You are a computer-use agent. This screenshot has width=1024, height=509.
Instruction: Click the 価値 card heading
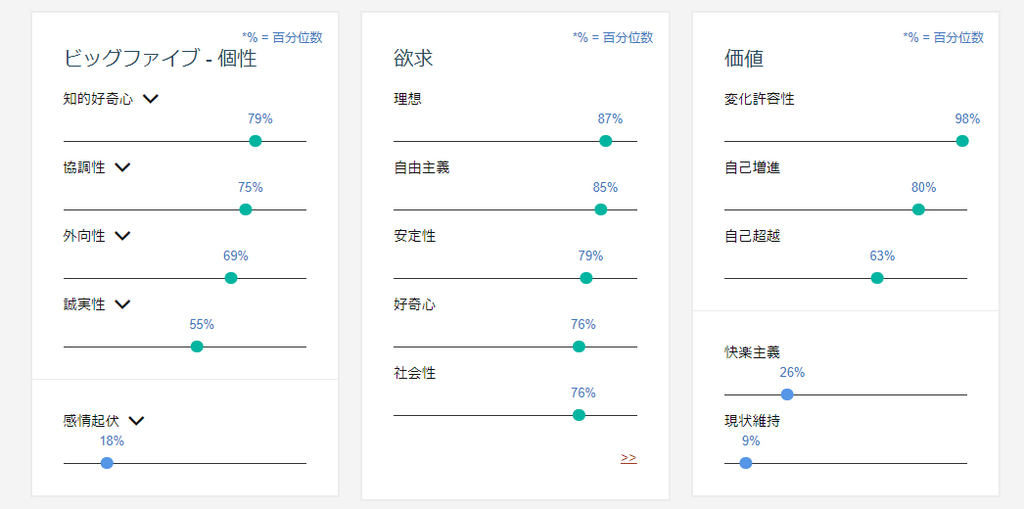(x=744, y=59)
